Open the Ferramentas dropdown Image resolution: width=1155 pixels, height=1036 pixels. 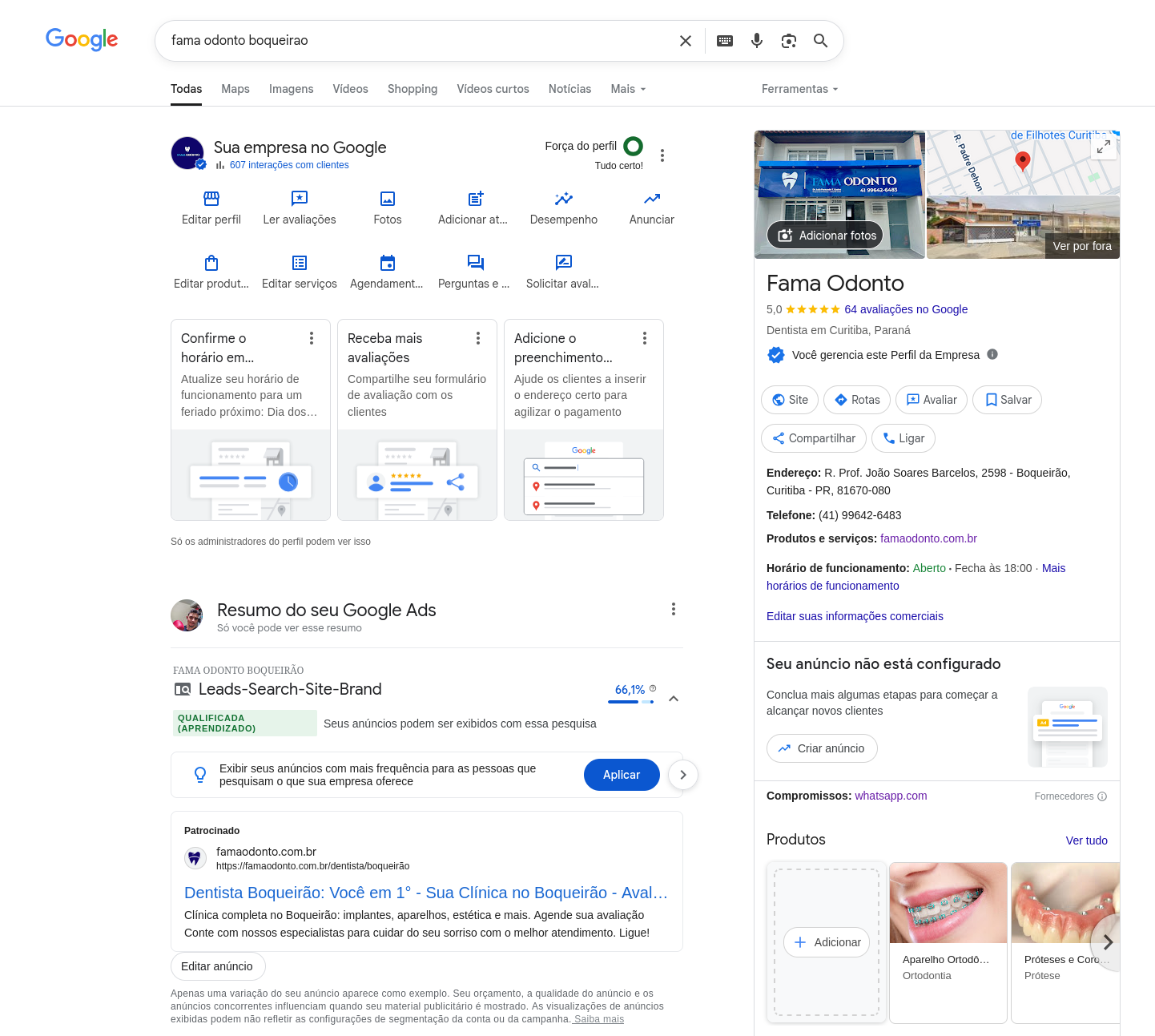pos(799,89)
